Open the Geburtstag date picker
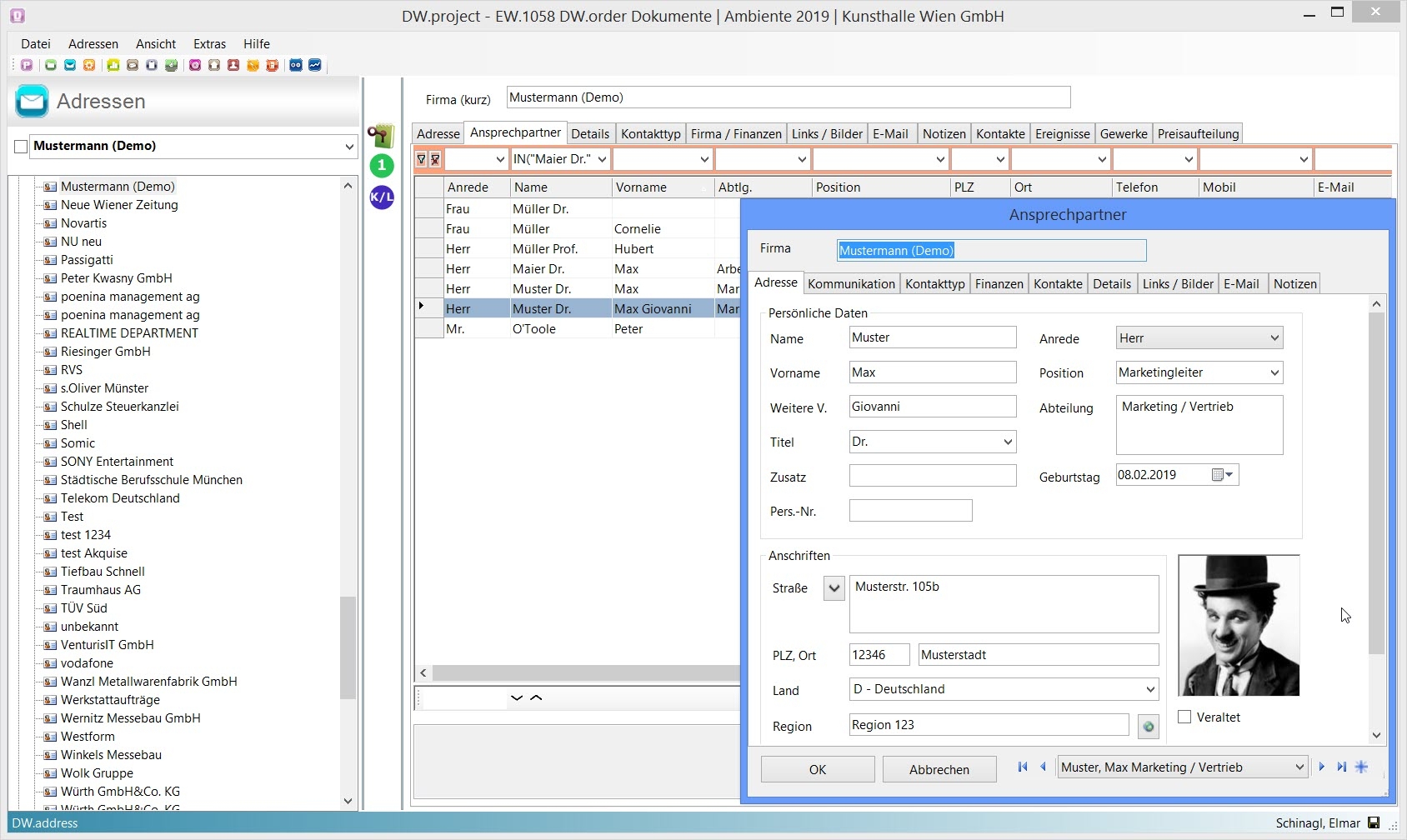The image size is (1407, 840). pyautogui.click(x=1224, y=475)
